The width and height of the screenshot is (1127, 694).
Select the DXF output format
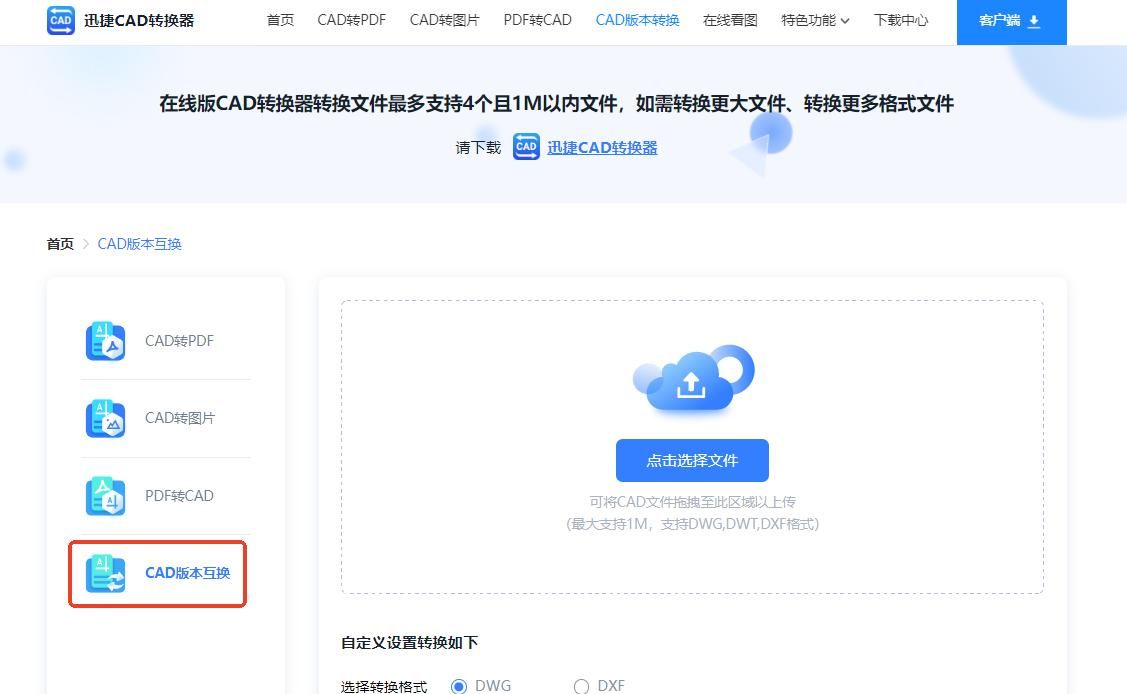point(581,686)
